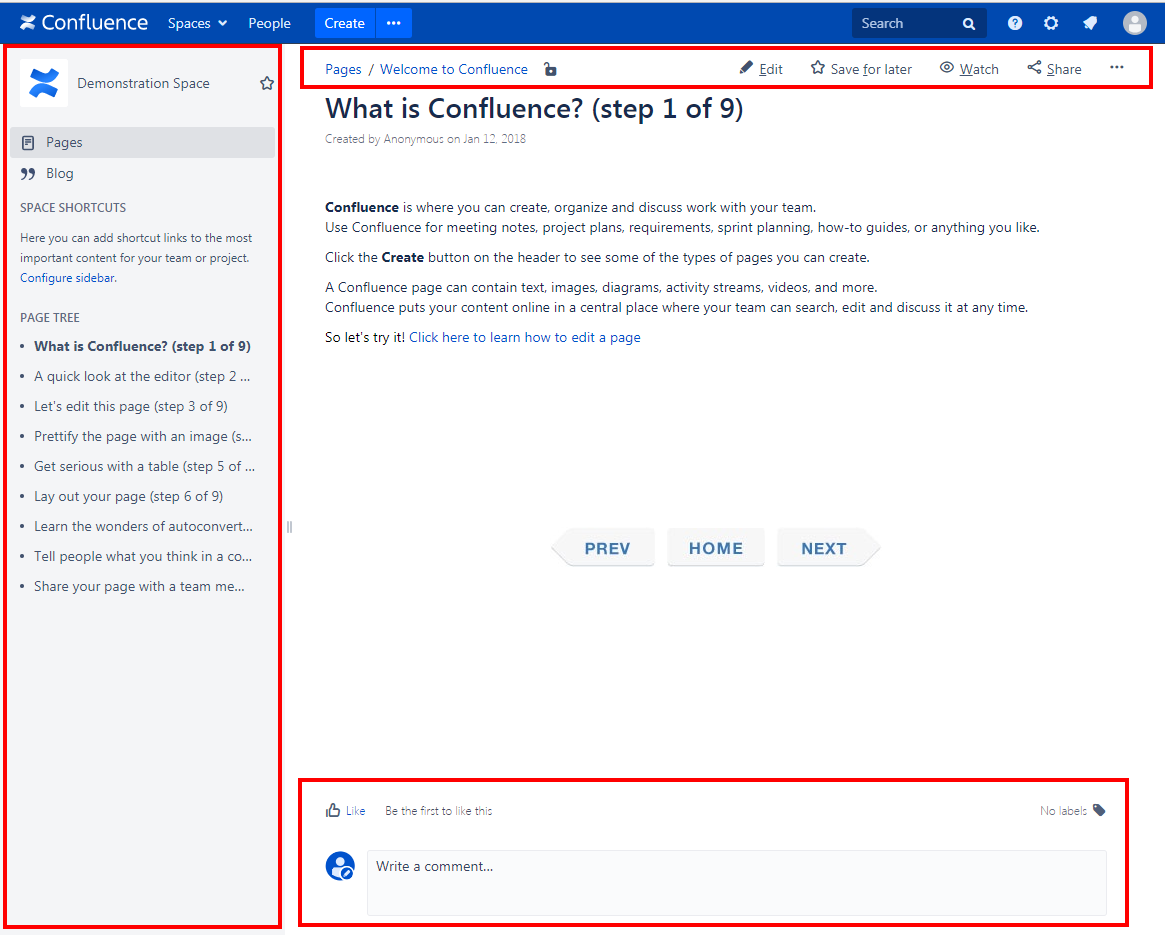
Task: Click the labels tag icon
Action: (x=1100, y=810)
